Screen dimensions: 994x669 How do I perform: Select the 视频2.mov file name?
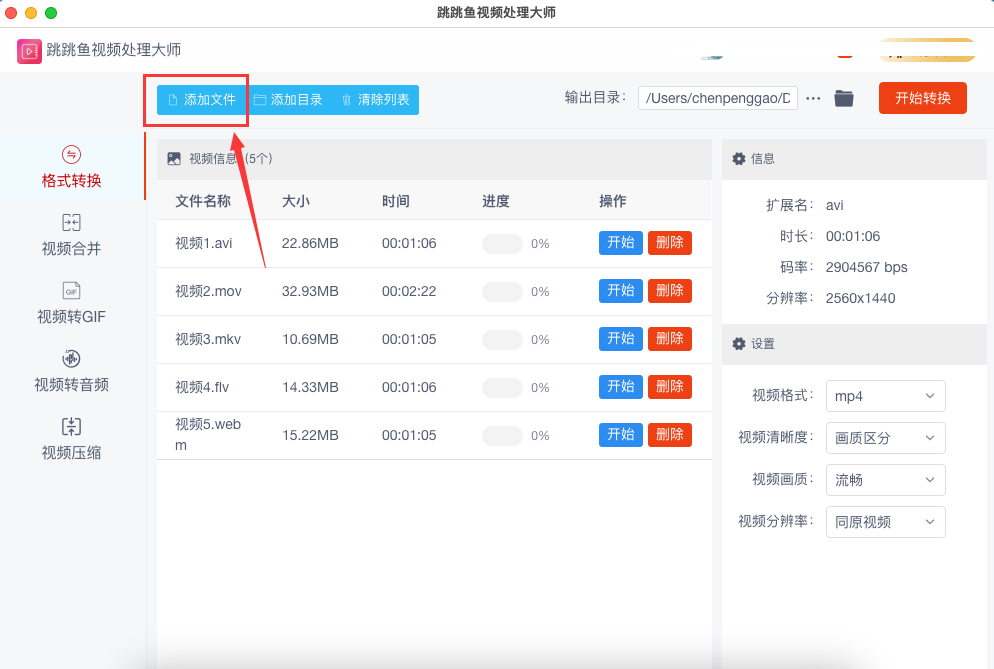click(208, 292)
